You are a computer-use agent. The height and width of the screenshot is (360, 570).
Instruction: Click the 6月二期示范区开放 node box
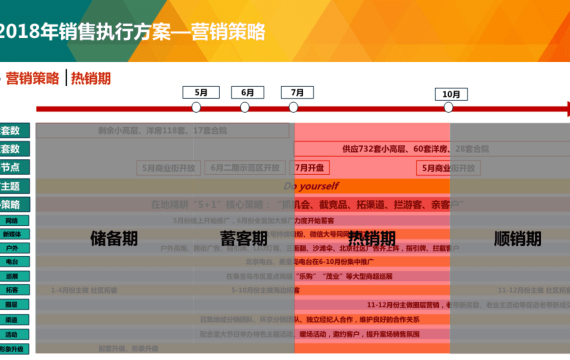[245, 168]
